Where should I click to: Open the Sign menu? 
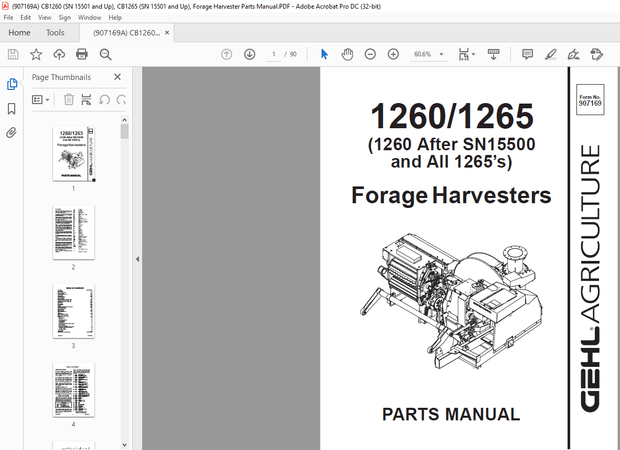click(64, 17)
